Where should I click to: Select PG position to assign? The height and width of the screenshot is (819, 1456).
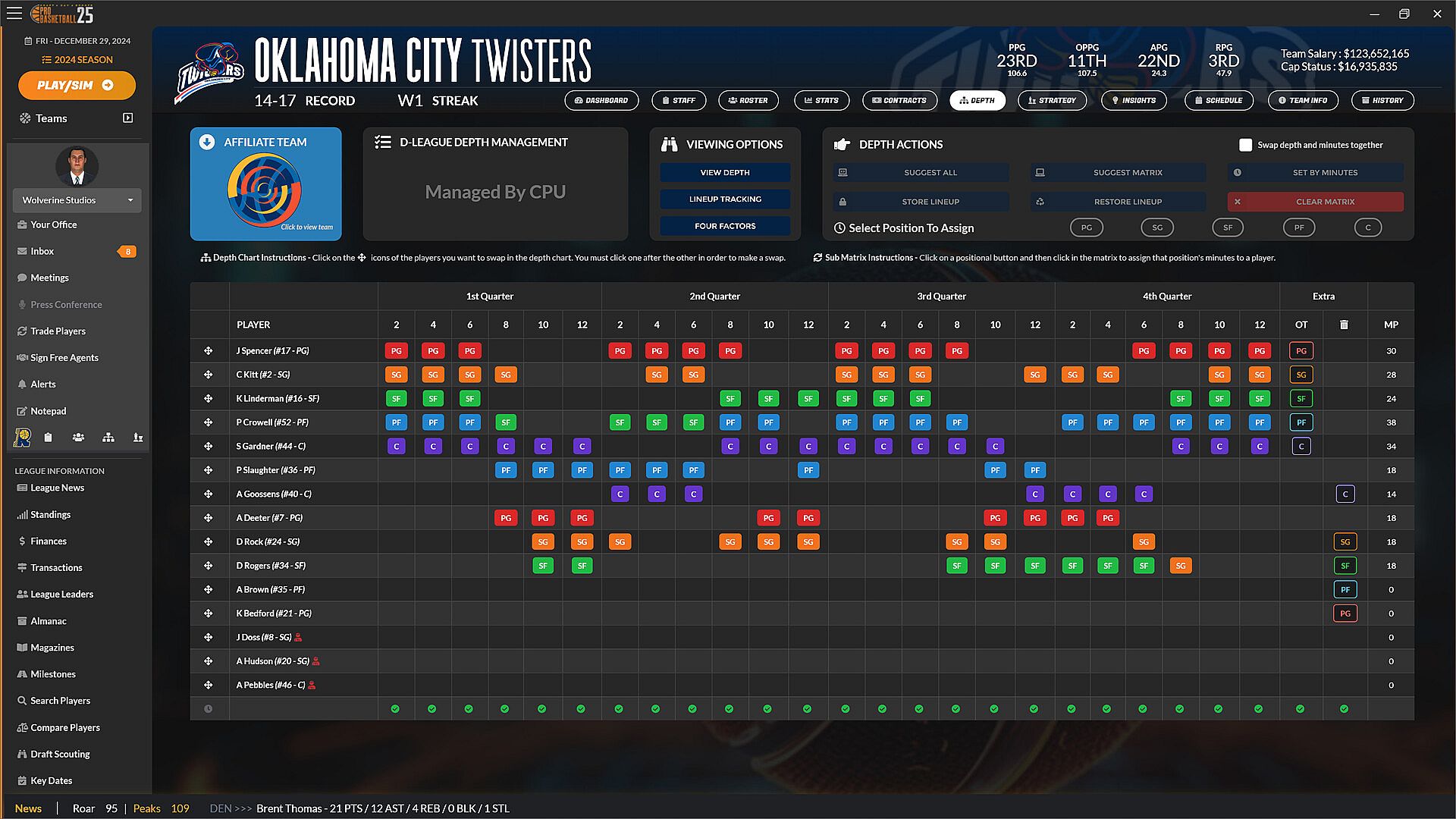tap(1086, 227)
